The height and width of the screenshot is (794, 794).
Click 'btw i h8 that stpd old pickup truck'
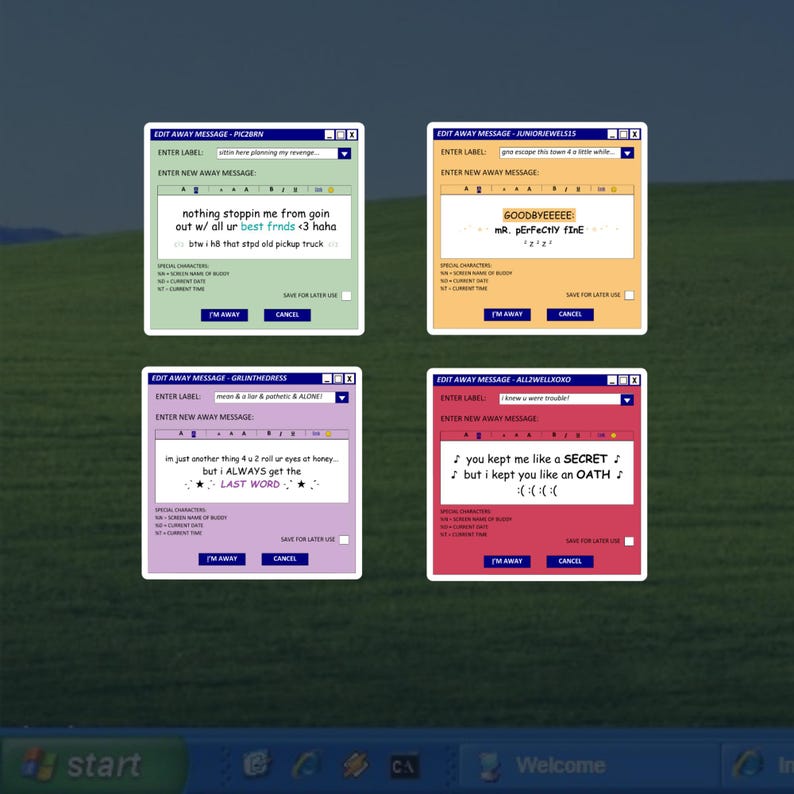[x=256, y=244]
